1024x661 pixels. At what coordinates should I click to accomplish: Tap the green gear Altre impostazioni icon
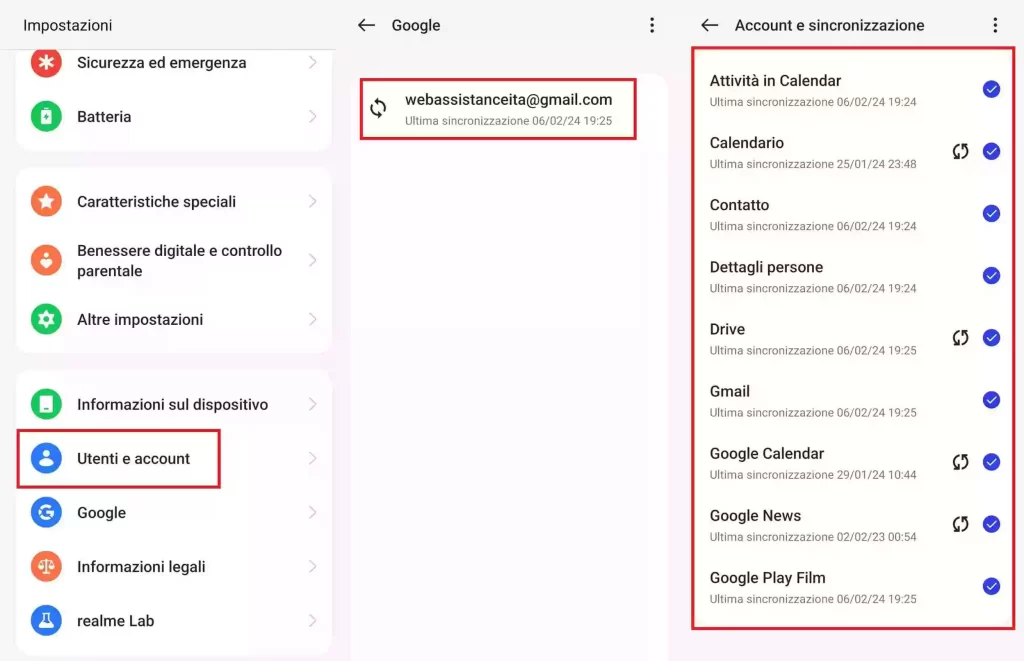tap(46, 319)
